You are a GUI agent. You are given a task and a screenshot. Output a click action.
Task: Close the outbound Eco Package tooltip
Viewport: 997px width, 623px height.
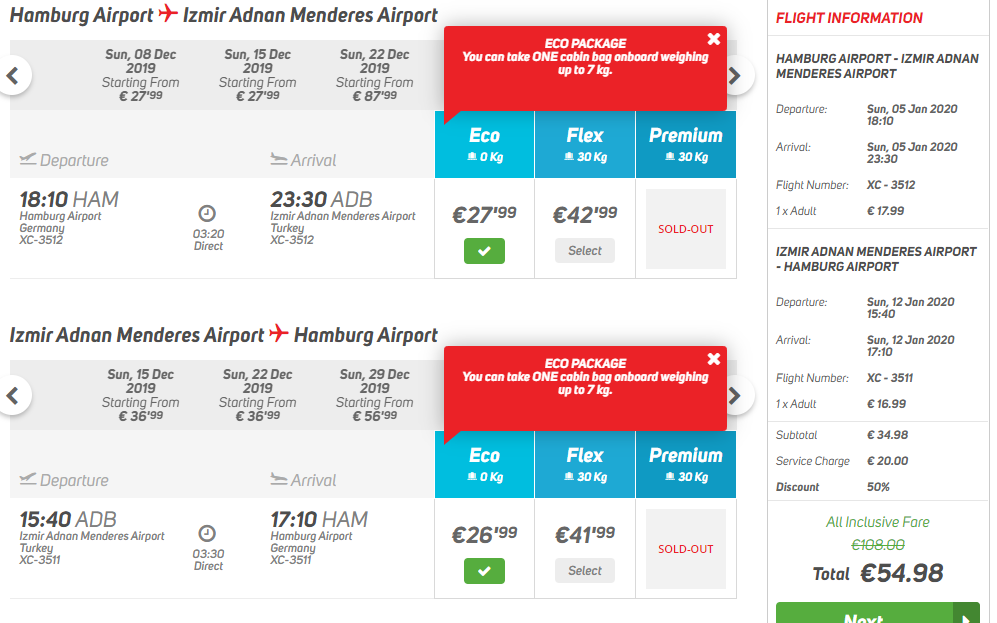pos(713,39)
